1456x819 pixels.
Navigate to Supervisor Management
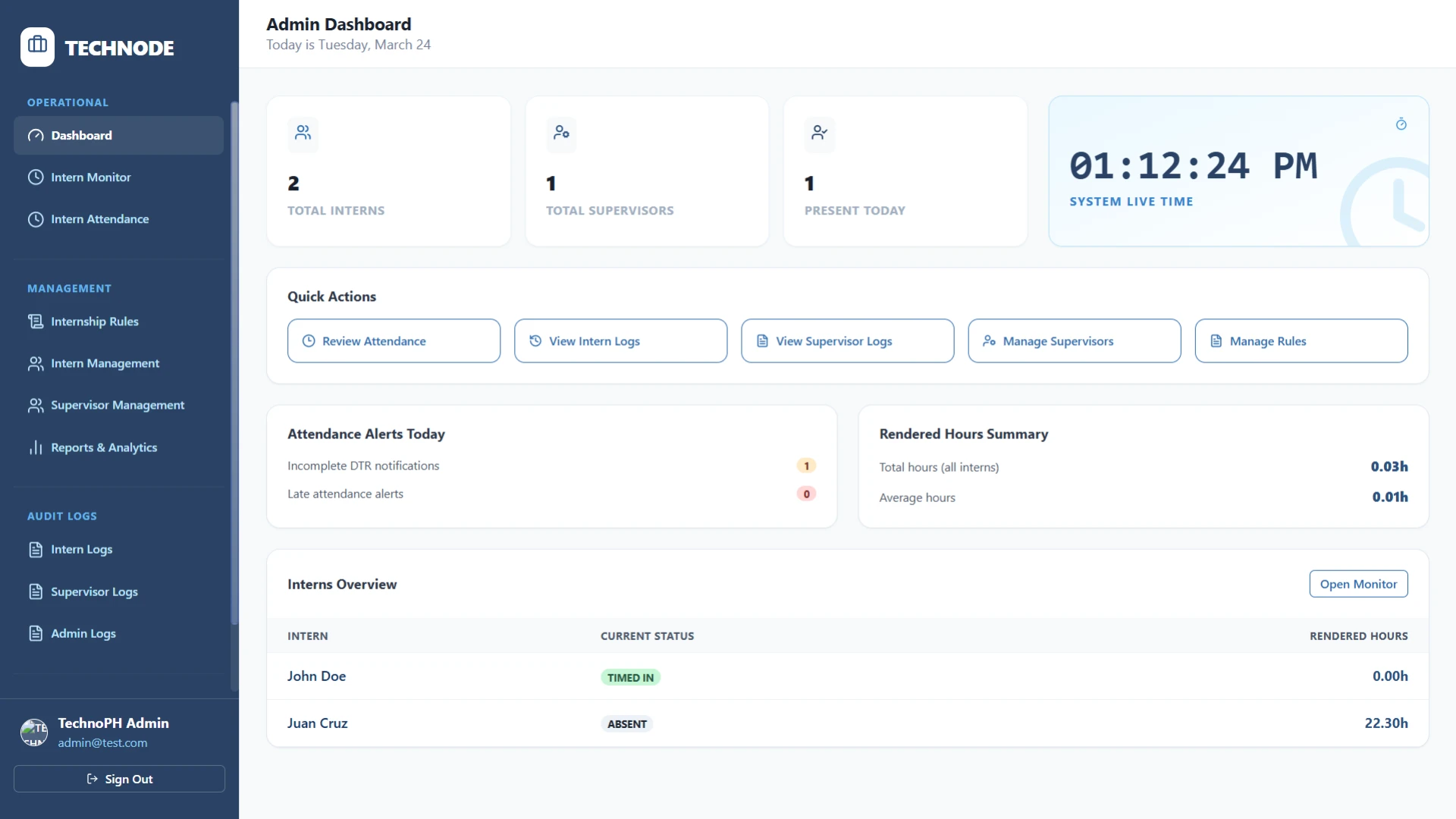(x=118, y=405)
